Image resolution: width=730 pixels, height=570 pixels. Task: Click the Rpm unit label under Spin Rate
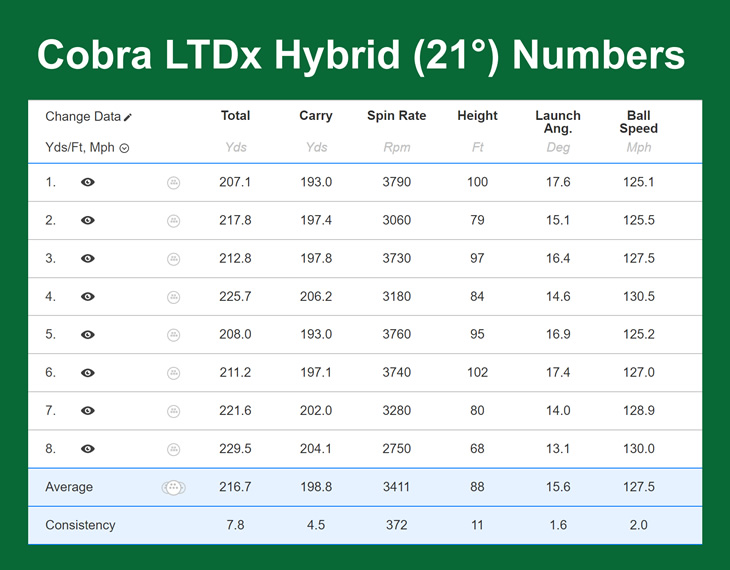[x=397, y=148]
